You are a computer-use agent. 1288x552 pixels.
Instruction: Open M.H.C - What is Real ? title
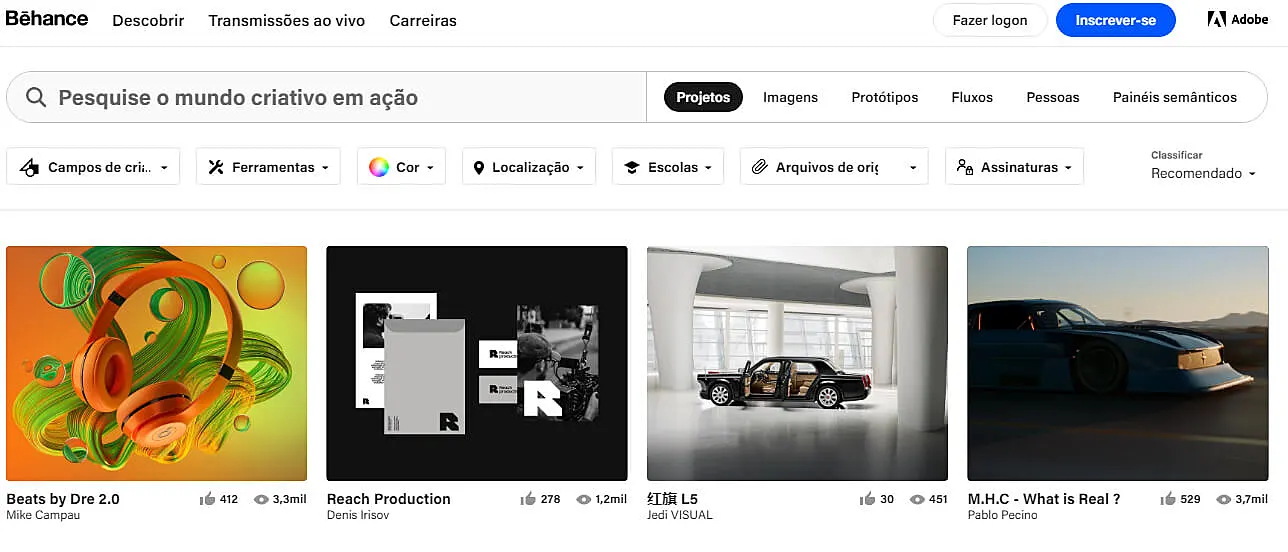(1044, 499)
